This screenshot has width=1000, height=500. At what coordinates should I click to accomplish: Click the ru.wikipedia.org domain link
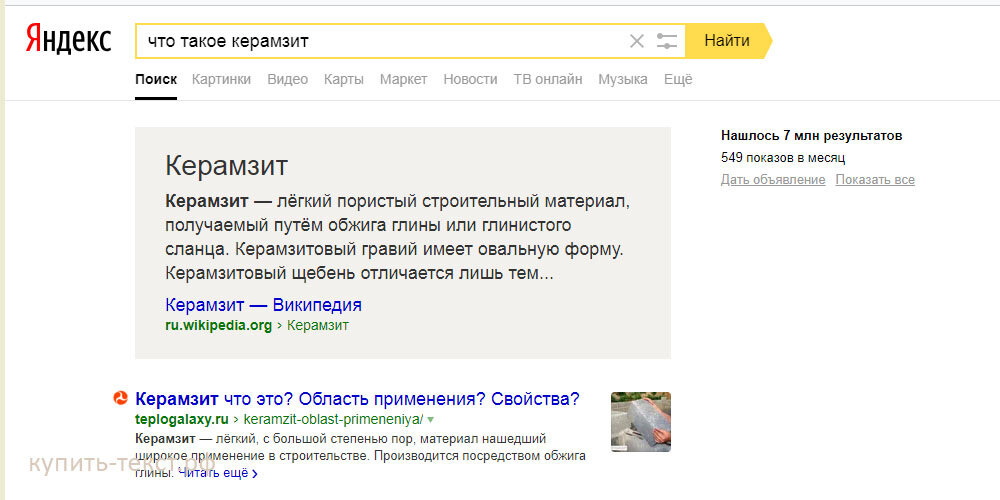(x=219, y=326)
